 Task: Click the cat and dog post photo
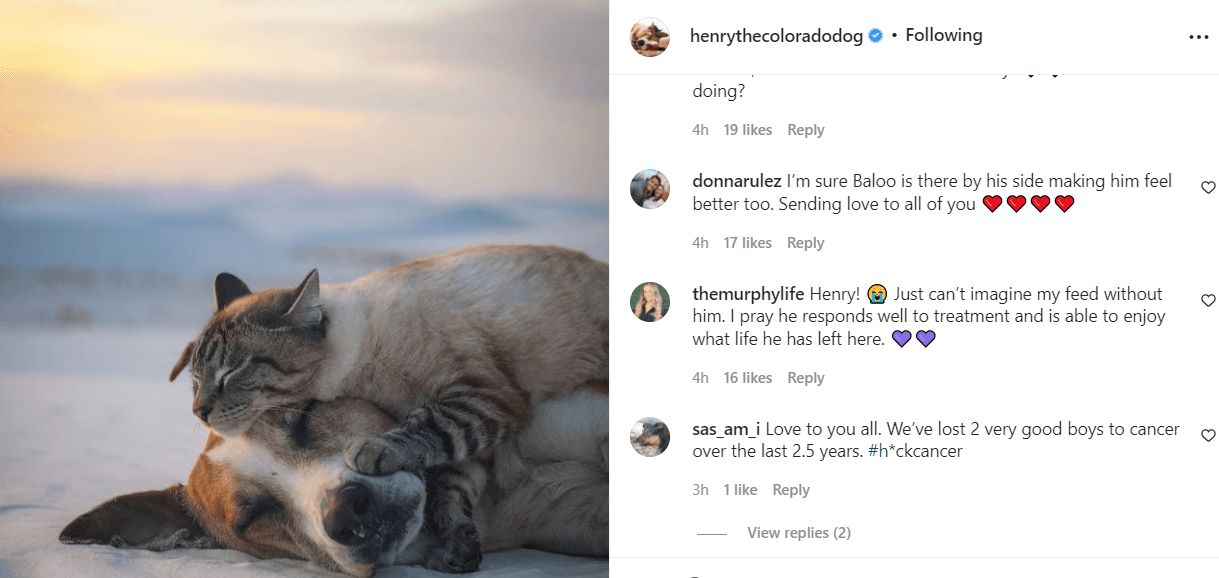pos(304,289)
